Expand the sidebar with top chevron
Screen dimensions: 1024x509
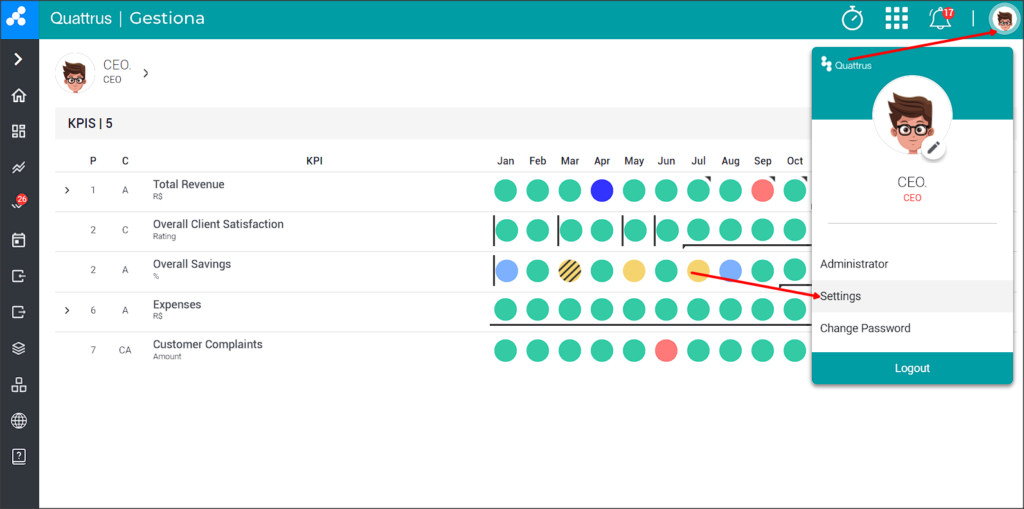pos(18,59)
